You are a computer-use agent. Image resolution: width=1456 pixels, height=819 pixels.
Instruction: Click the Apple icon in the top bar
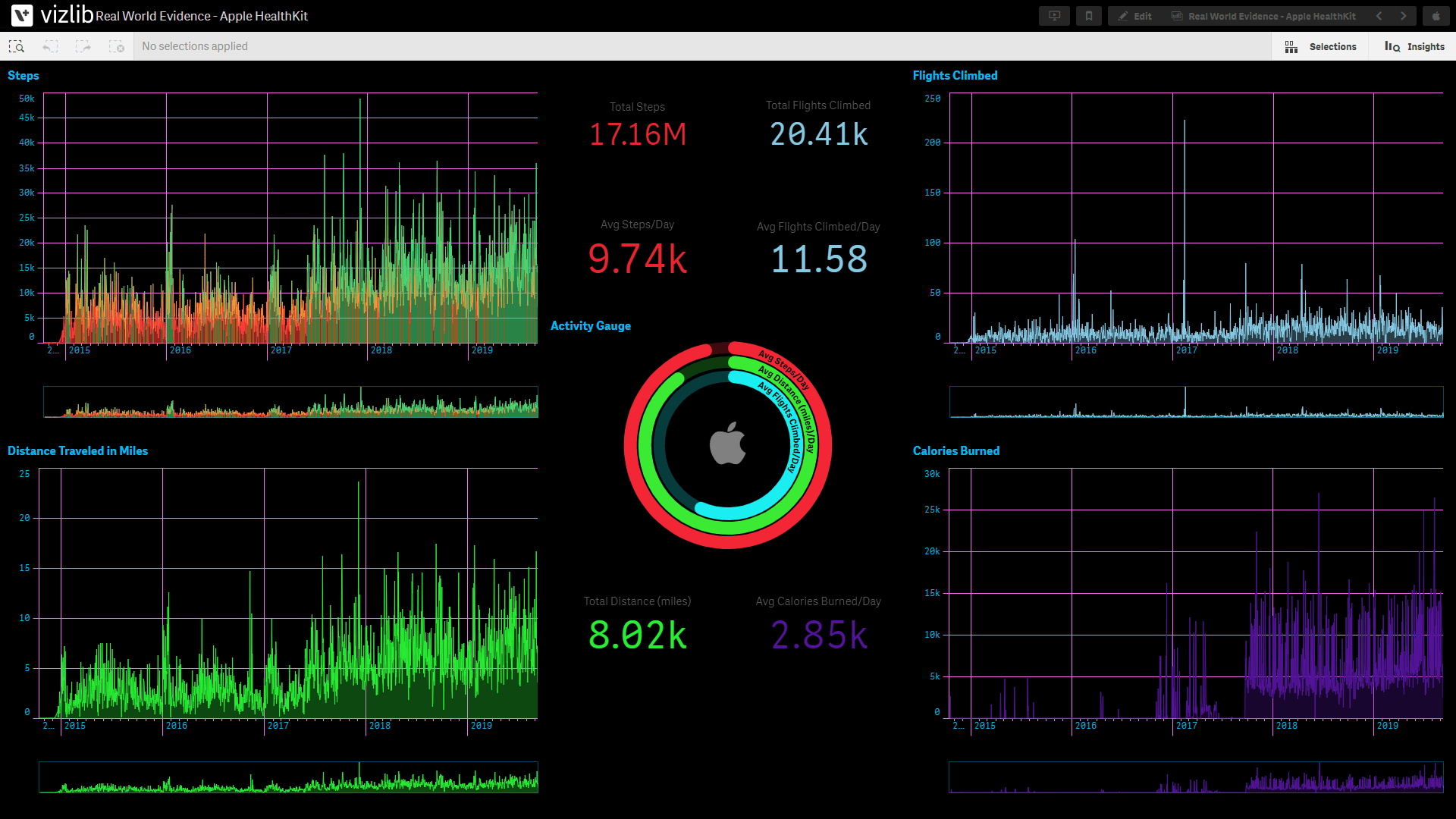click(1436, 16)
